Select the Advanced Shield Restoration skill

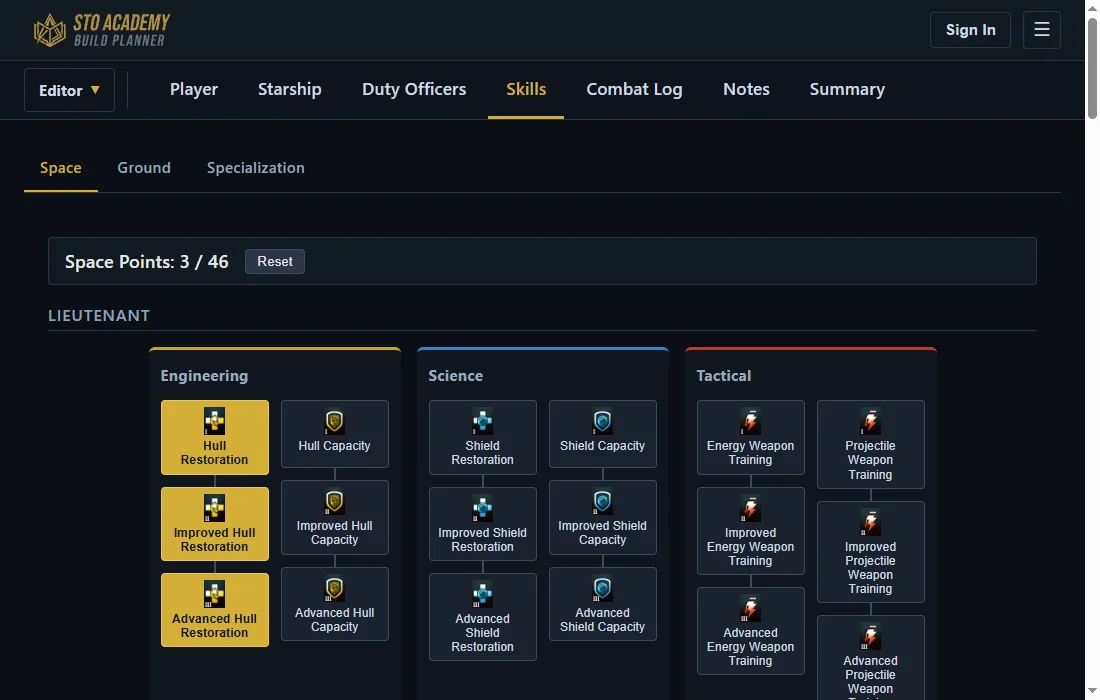483,617
